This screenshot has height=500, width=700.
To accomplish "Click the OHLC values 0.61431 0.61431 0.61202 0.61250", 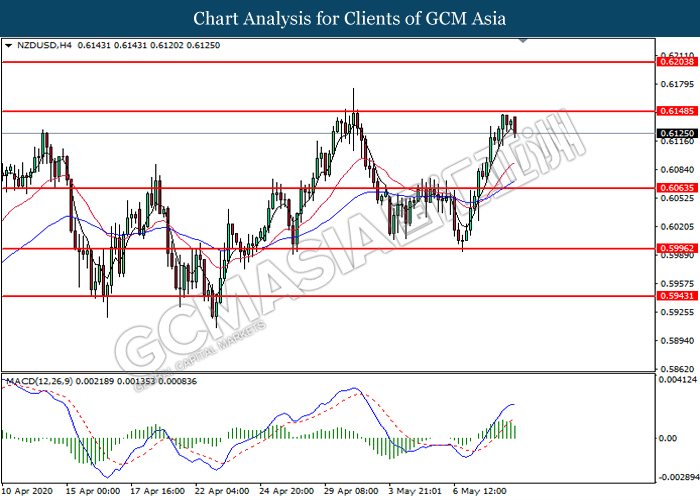I will 149,45.
